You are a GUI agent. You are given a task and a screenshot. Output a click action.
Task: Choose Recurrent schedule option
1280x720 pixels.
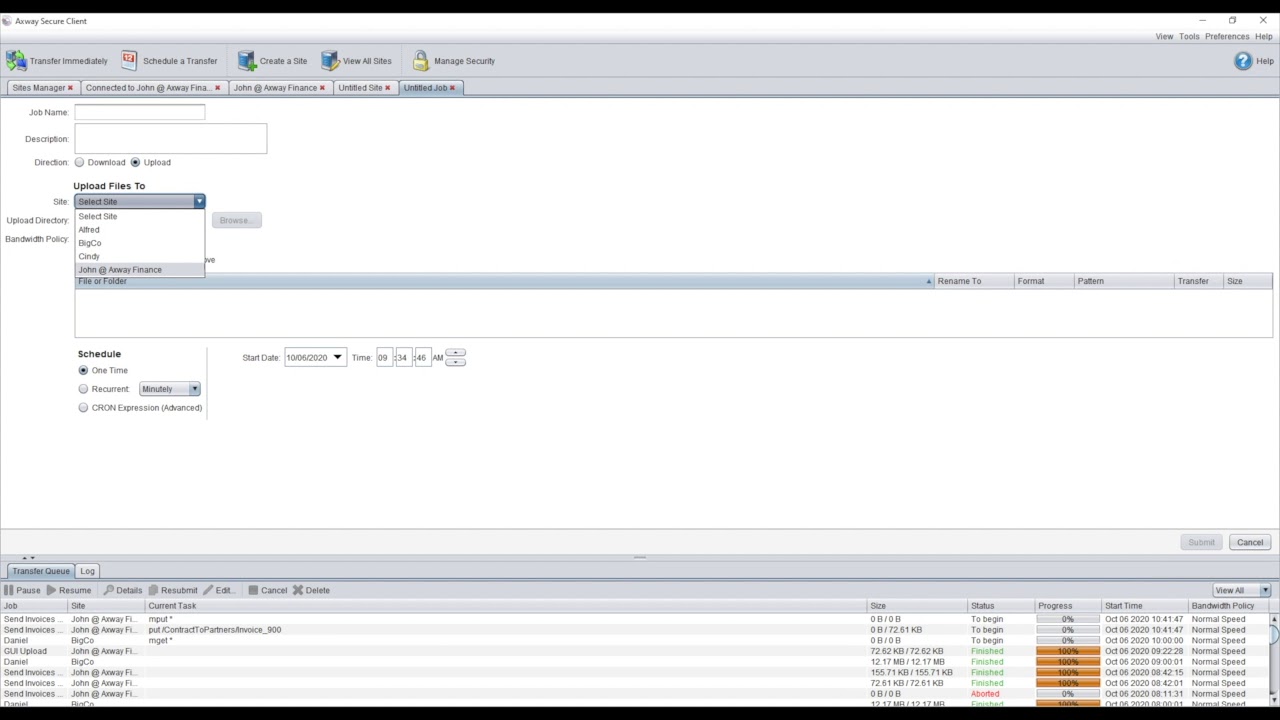[83, 389]
